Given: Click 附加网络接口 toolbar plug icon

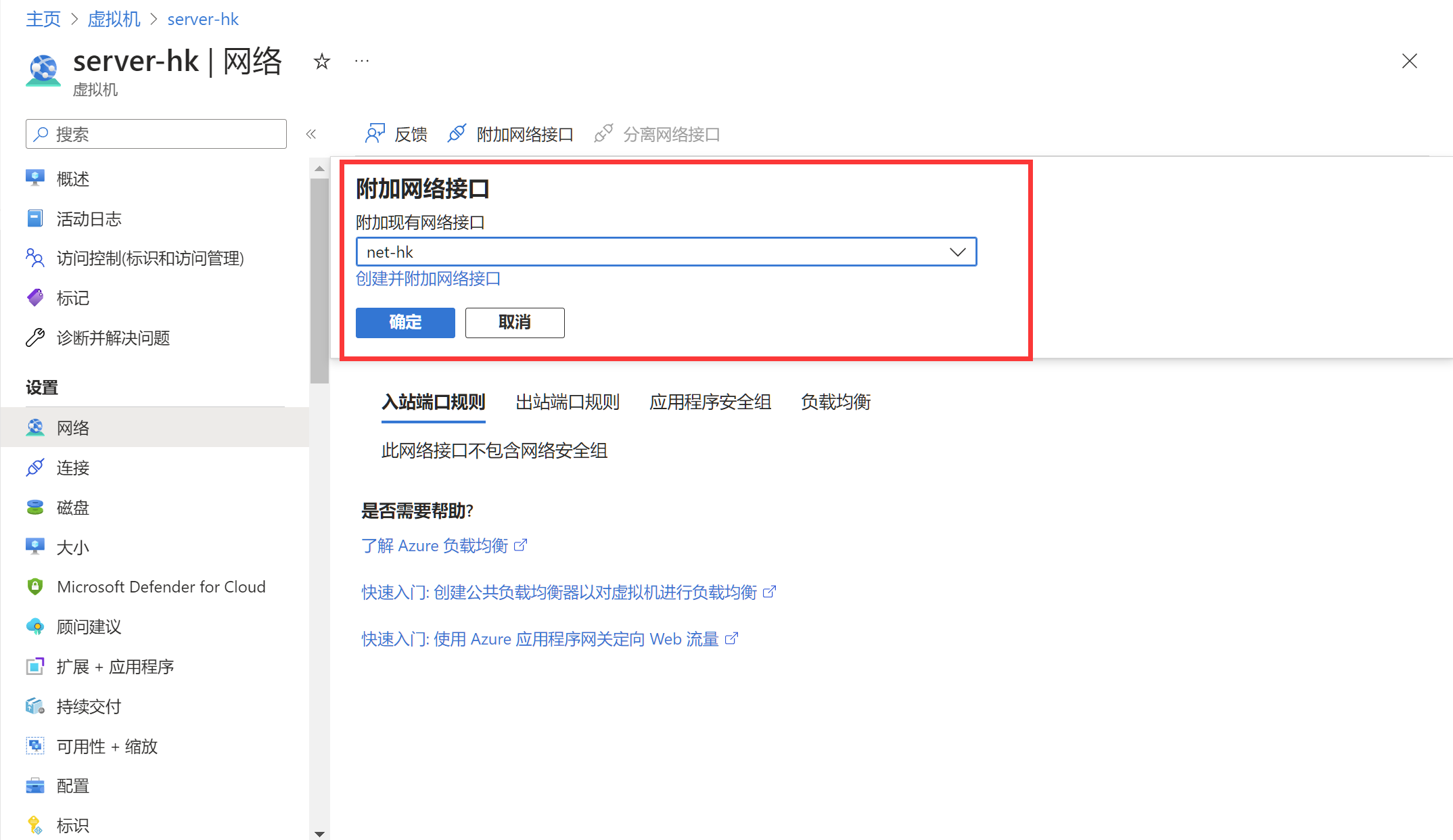Looking at the screenshot, I should [x=457, y=134].
